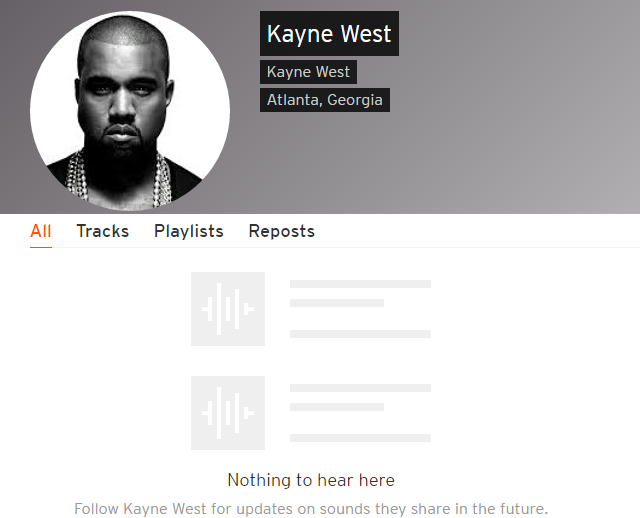
Task: Select the Atlanta, Georgia location label
Action: (x=325, y=100)
